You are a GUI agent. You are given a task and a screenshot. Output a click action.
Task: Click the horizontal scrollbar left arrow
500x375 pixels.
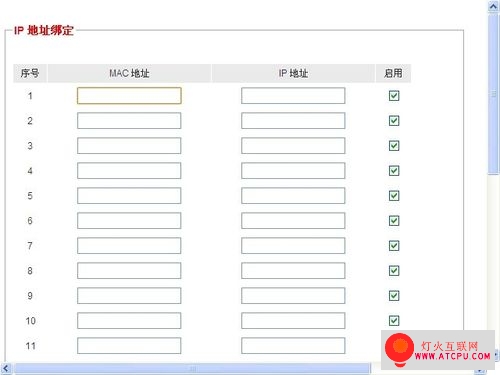point(6,369)
